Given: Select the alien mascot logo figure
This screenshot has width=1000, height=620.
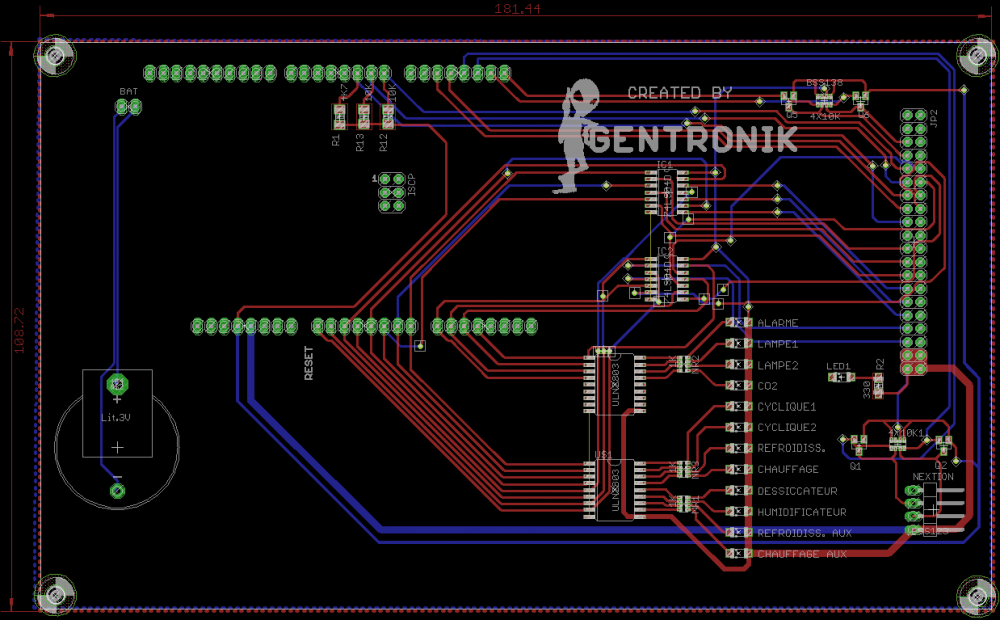Looking at the screenshot, I should [x=578, y=135].
